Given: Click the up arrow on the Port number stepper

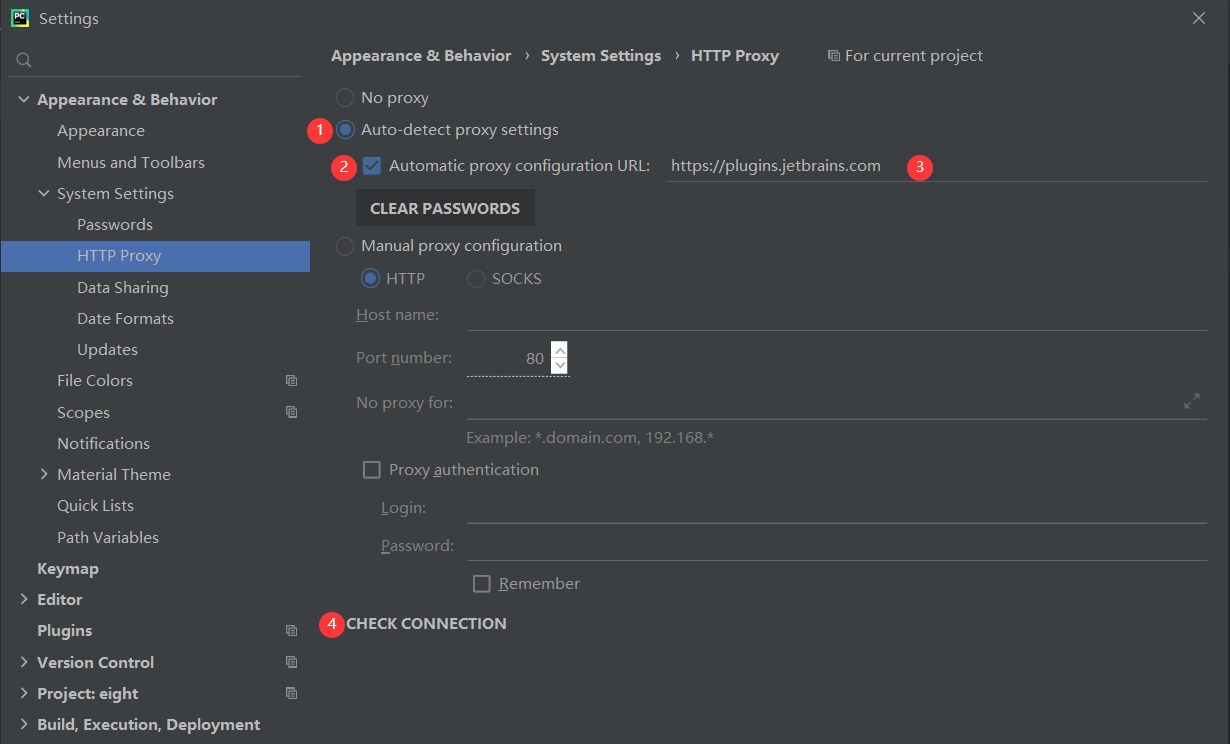Looking at the screenshot, I should point(560,349).
